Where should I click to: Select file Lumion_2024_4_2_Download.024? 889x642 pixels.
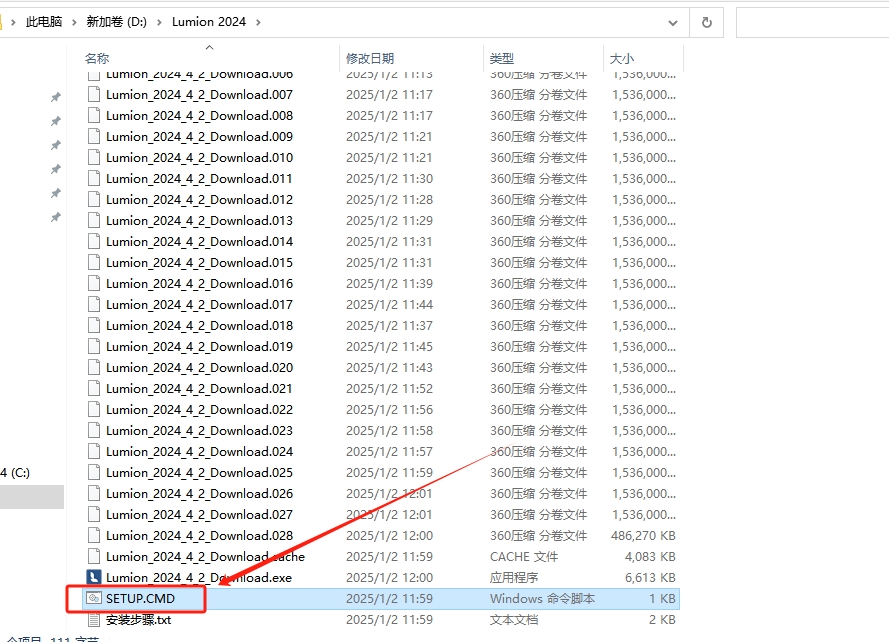199,451
